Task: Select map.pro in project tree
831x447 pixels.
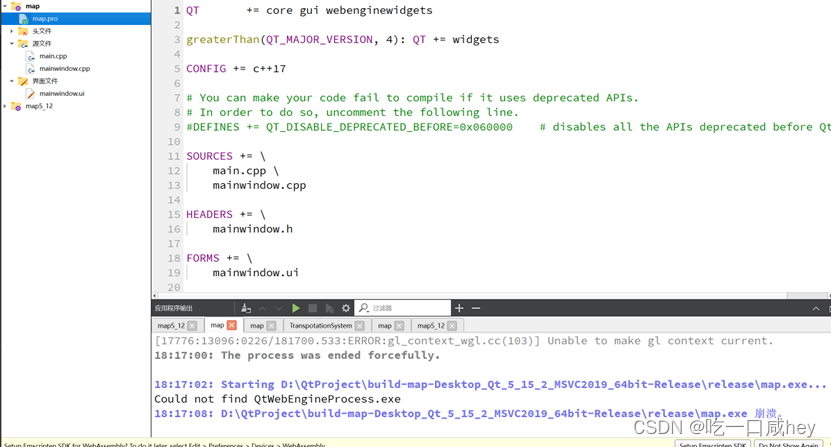Action: tap(76, 19)
